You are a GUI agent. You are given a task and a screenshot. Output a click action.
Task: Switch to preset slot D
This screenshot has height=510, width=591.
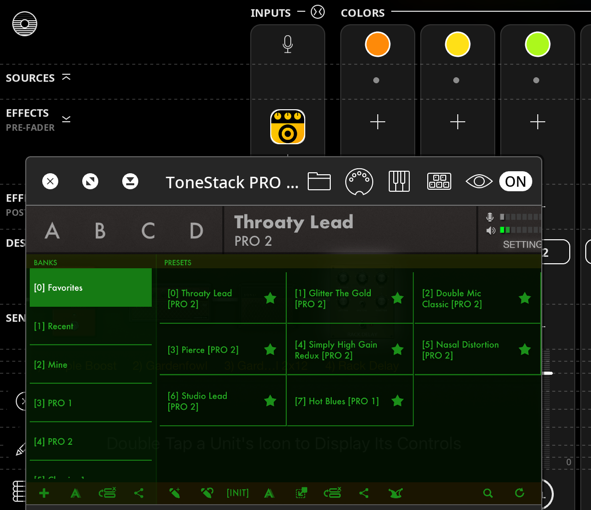pyautogui.click(x=196, y=231)
